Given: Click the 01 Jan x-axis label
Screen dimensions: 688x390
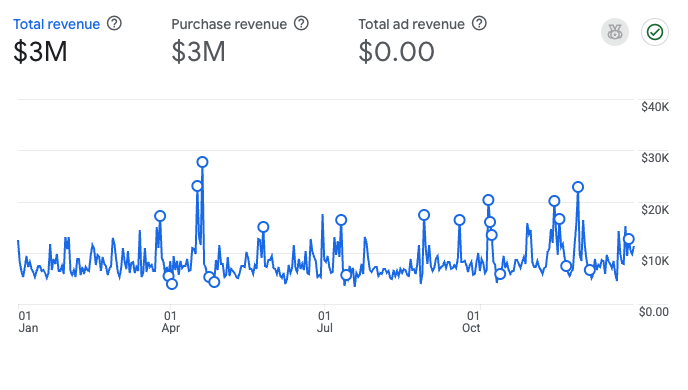Looking at the screenshot, I should click(28, 322).
